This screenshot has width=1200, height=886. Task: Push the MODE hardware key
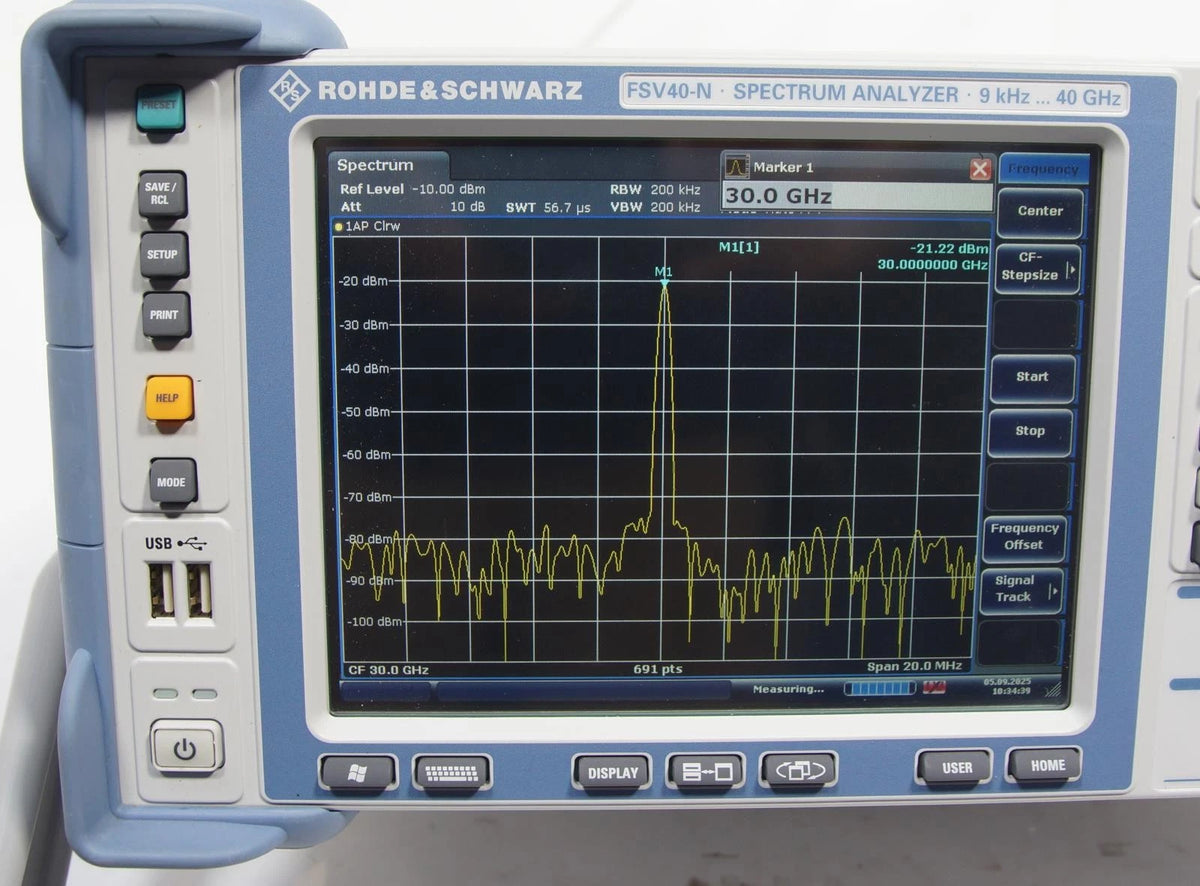(173, 482)
